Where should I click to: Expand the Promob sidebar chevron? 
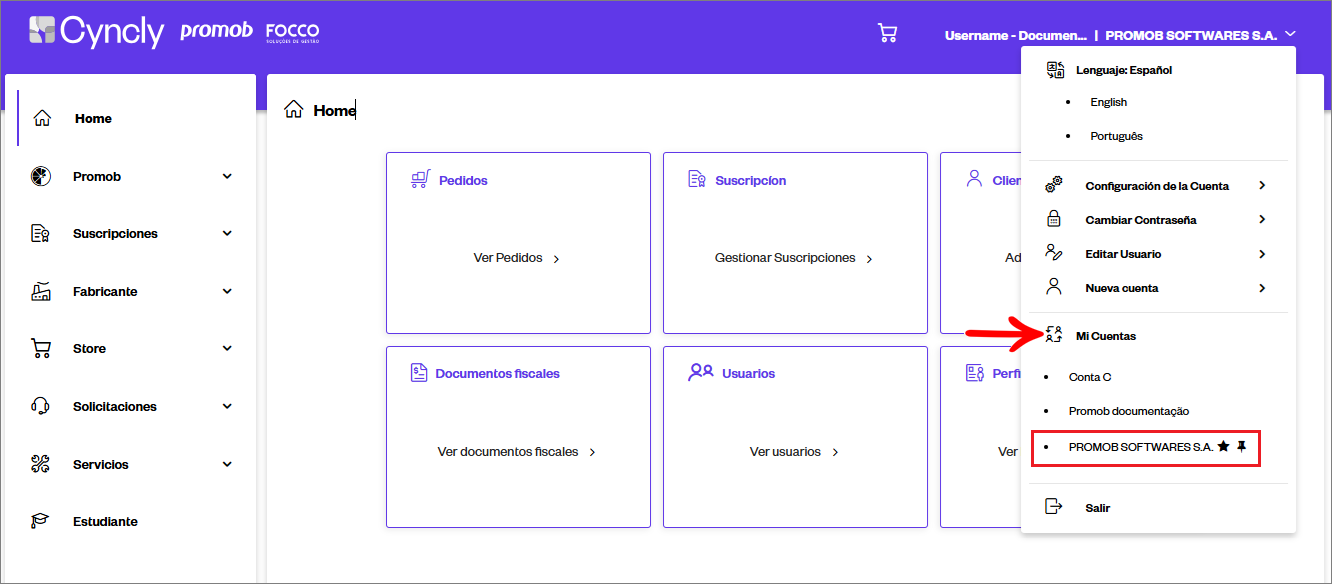click(x=227, y=176)
